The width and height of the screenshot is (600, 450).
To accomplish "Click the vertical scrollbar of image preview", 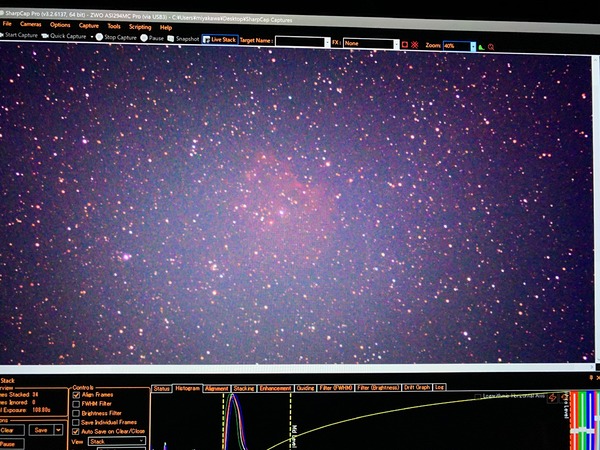I will (x=597, y=209).
